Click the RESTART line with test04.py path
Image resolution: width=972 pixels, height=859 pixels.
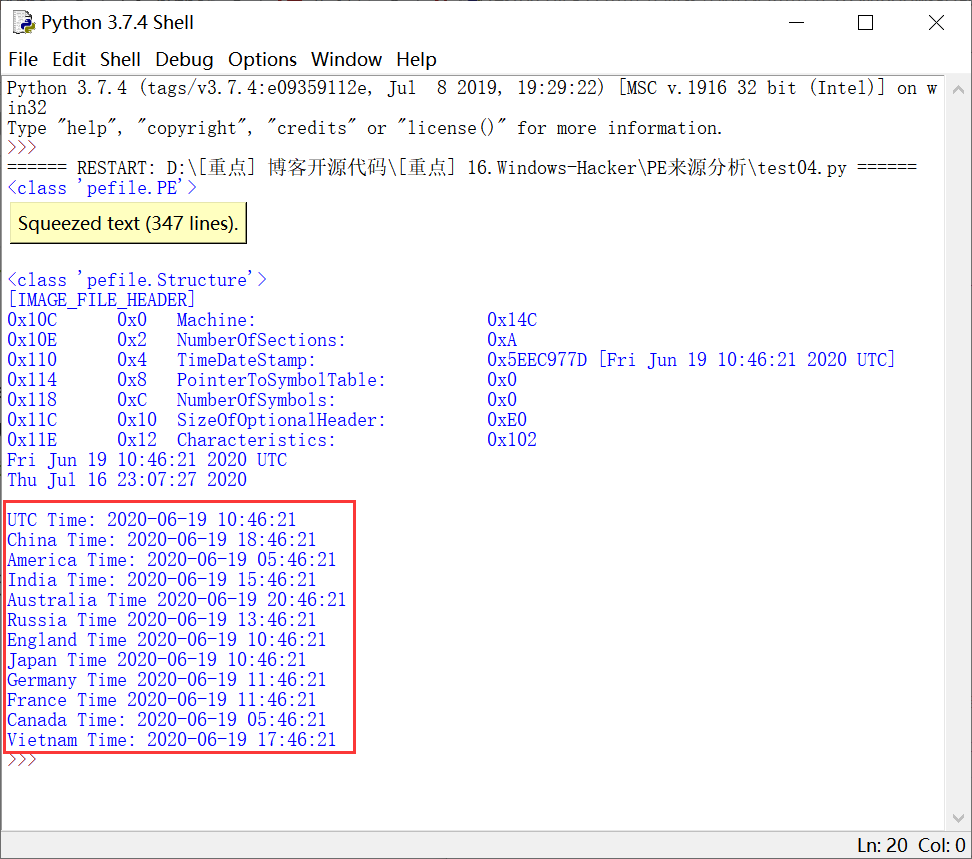coord(462,167)
